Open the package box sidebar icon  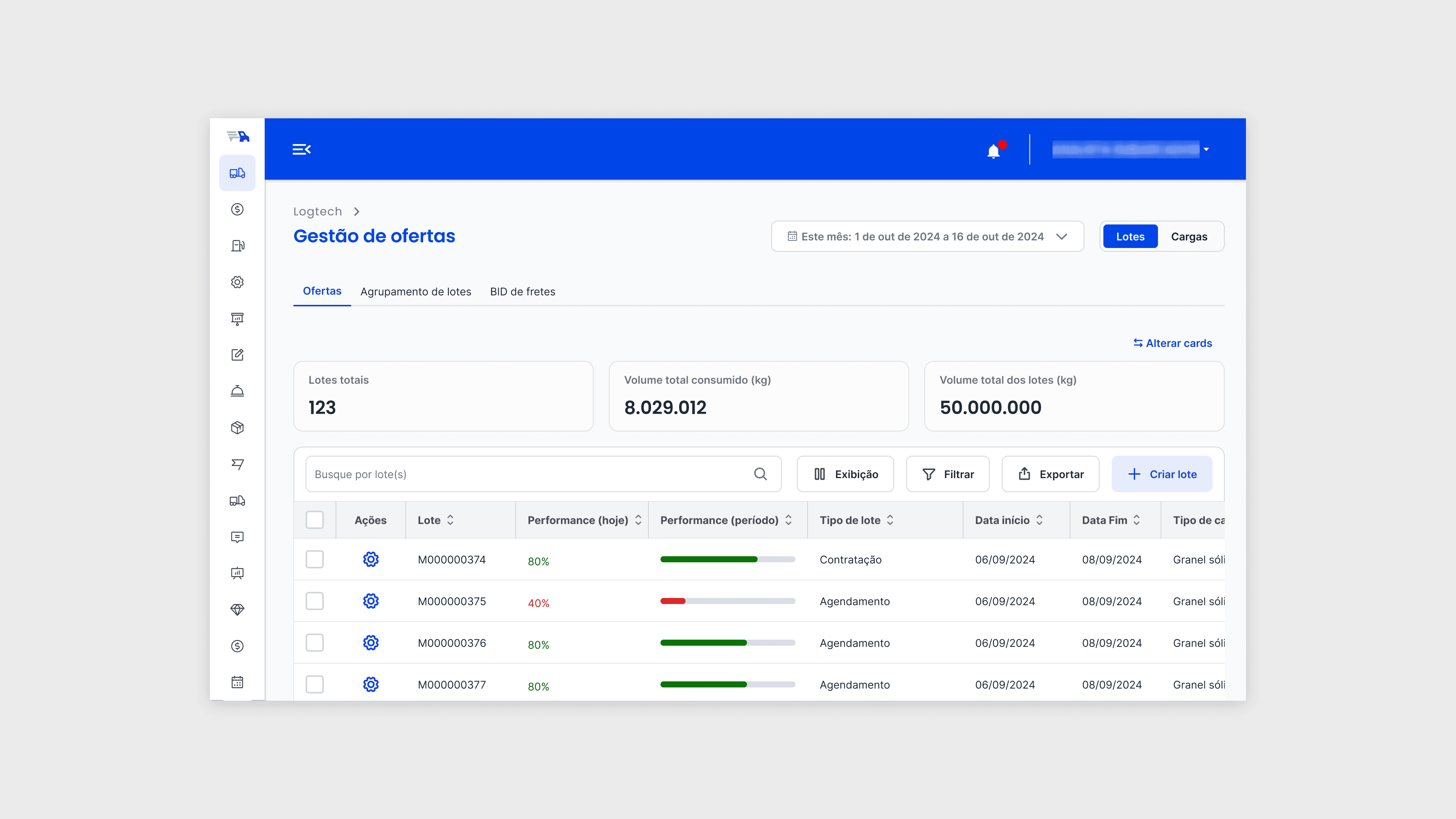[x=237, y=428]
